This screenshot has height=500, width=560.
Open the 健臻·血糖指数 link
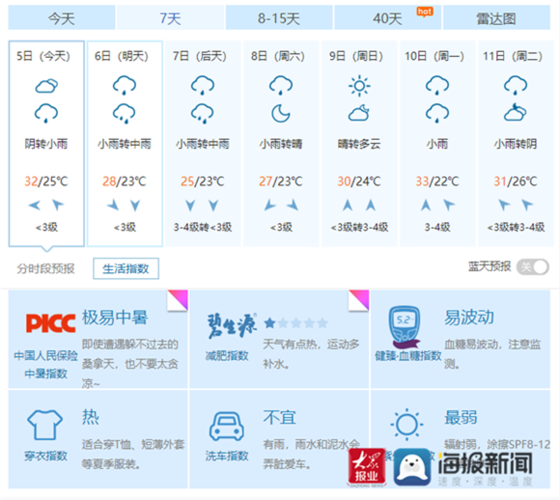pyautogui.click(x=408, y=355)
